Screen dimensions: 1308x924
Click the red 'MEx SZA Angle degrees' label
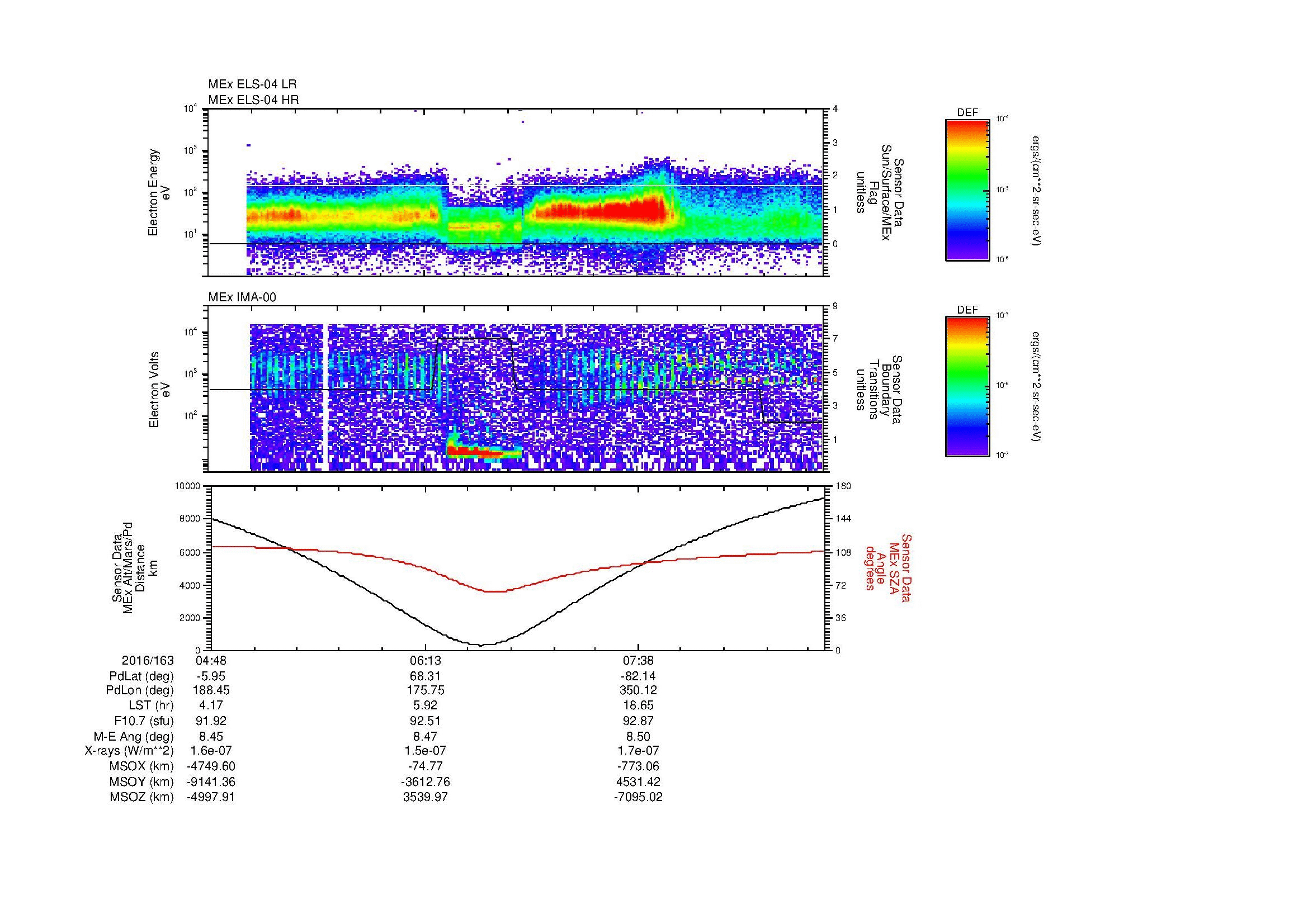tap(887, 567)
